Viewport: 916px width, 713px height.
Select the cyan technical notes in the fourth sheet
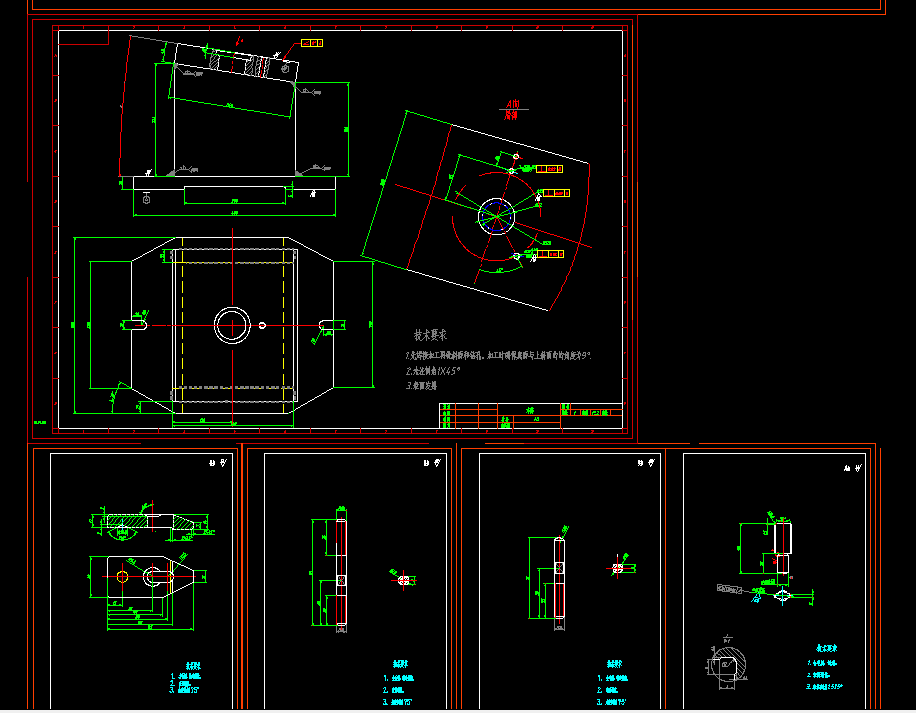(x=825, y=669)
